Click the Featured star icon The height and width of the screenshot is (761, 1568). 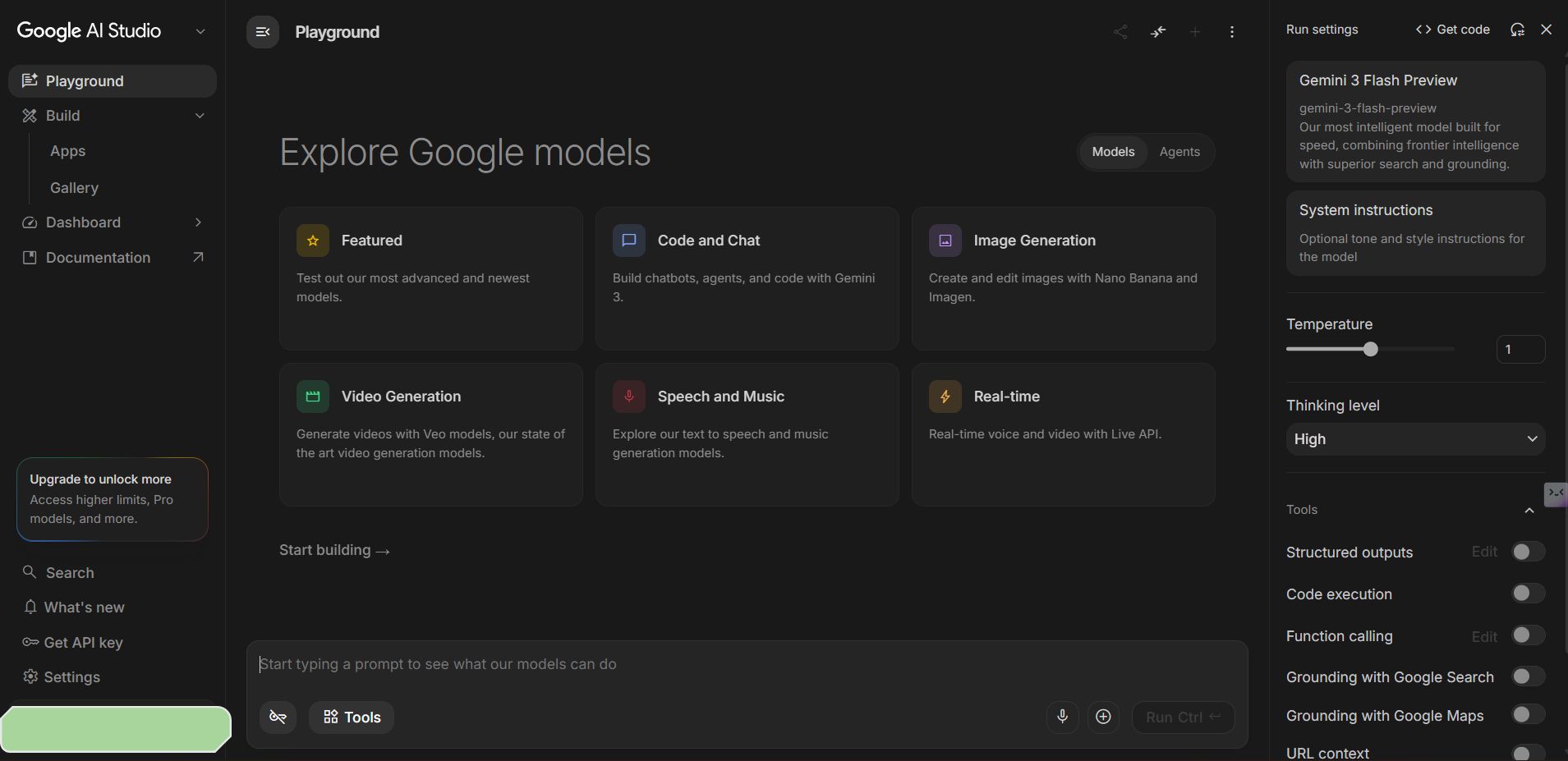[313, 241]
